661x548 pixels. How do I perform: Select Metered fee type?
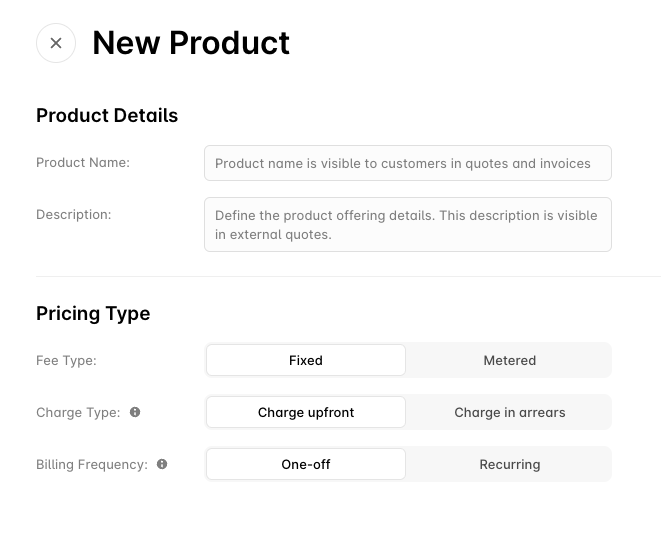(509, 360)
